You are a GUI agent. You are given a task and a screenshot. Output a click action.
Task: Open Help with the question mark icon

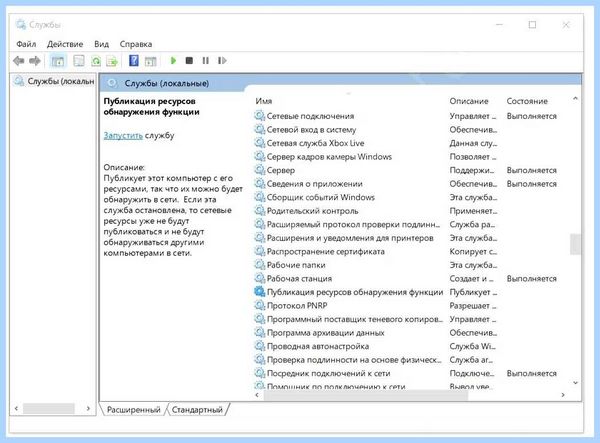(x=134, y=60)
